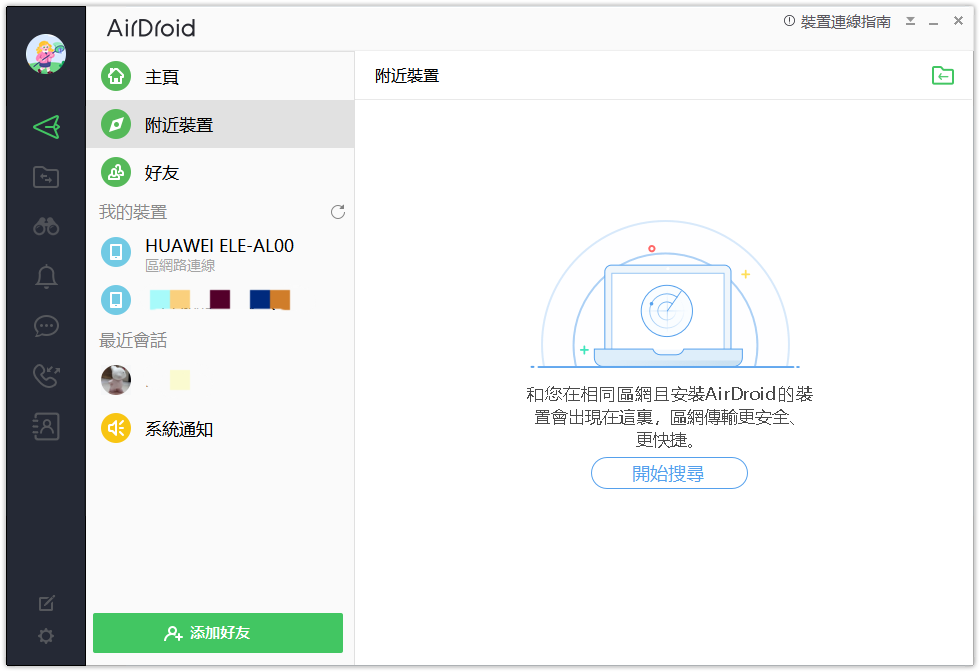Screen dimensions: 980x672
Task: Open the title bar dropdown menu arrow
Action: pos(911,21)
